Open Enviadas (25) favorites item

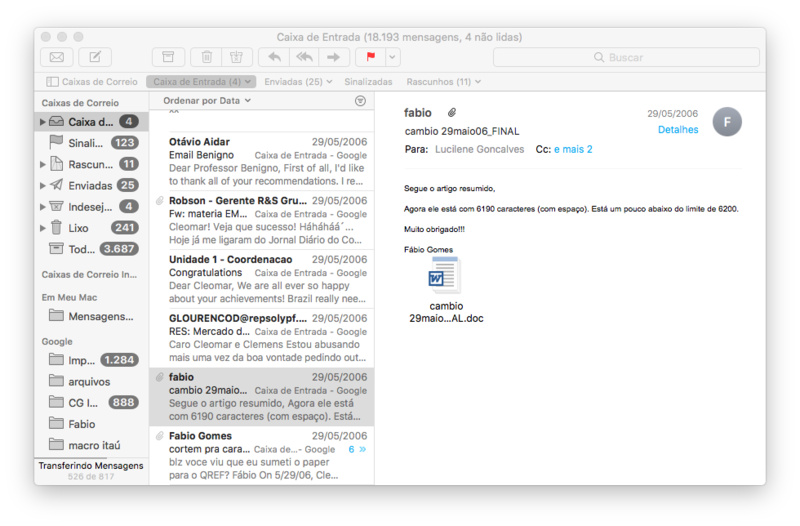pyautogui.click(x=298, y=82)
